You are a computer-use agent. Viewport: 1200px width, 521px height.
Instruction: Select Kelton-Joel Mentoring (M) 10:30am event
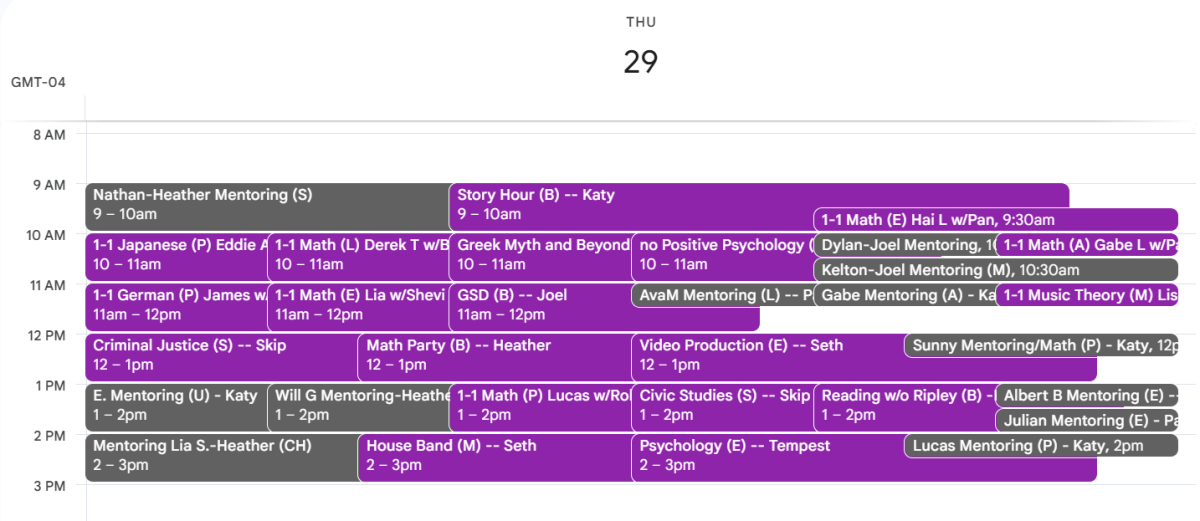(996, 270)
